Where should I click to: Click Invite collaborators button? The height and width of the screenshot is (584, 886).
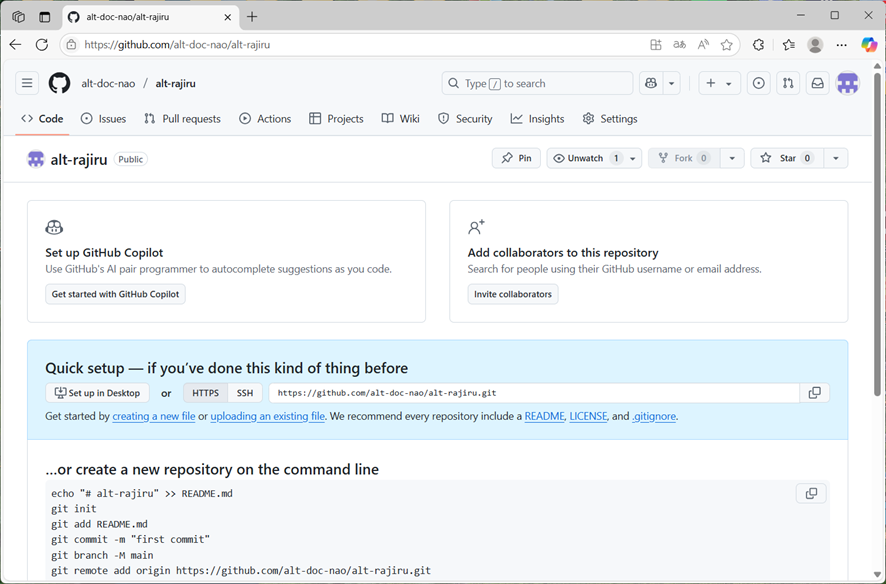(513, 294)
